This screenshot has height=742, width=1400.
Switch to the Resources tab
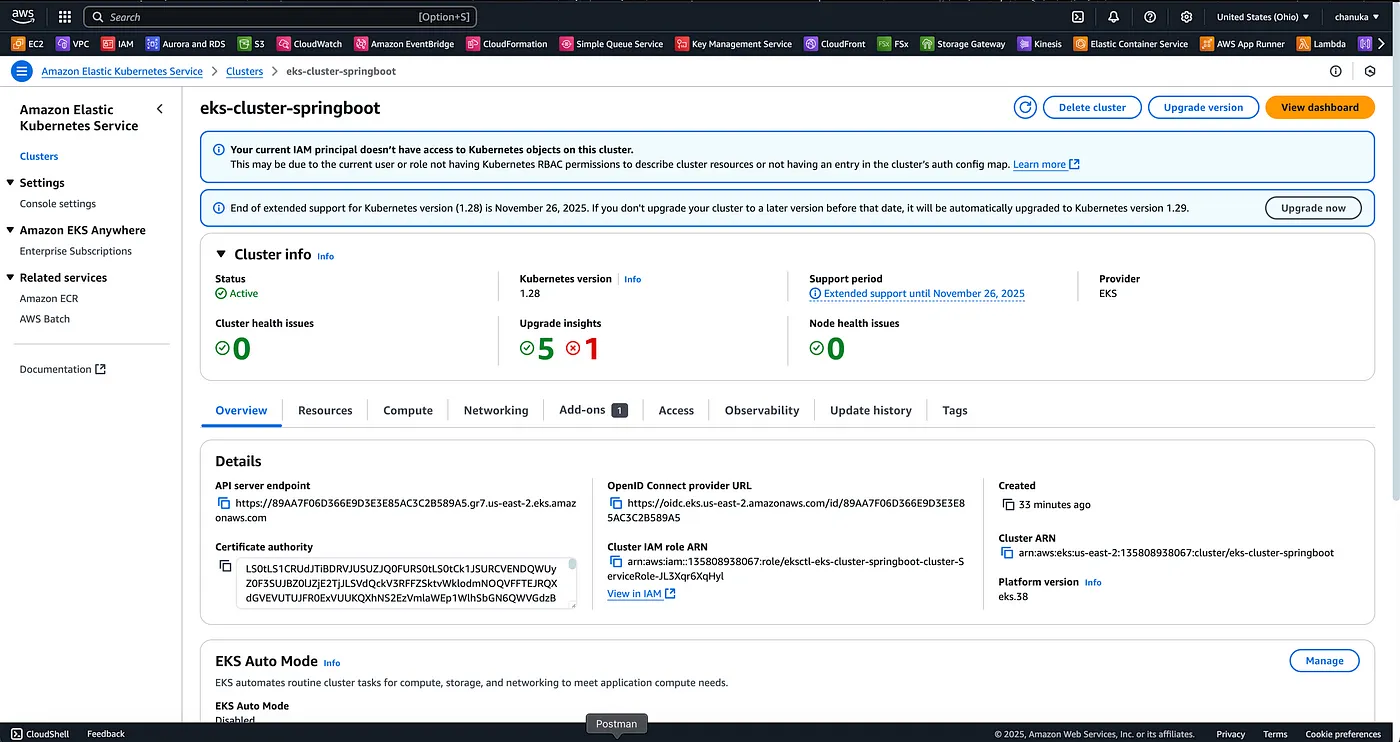tap(325, 410)
